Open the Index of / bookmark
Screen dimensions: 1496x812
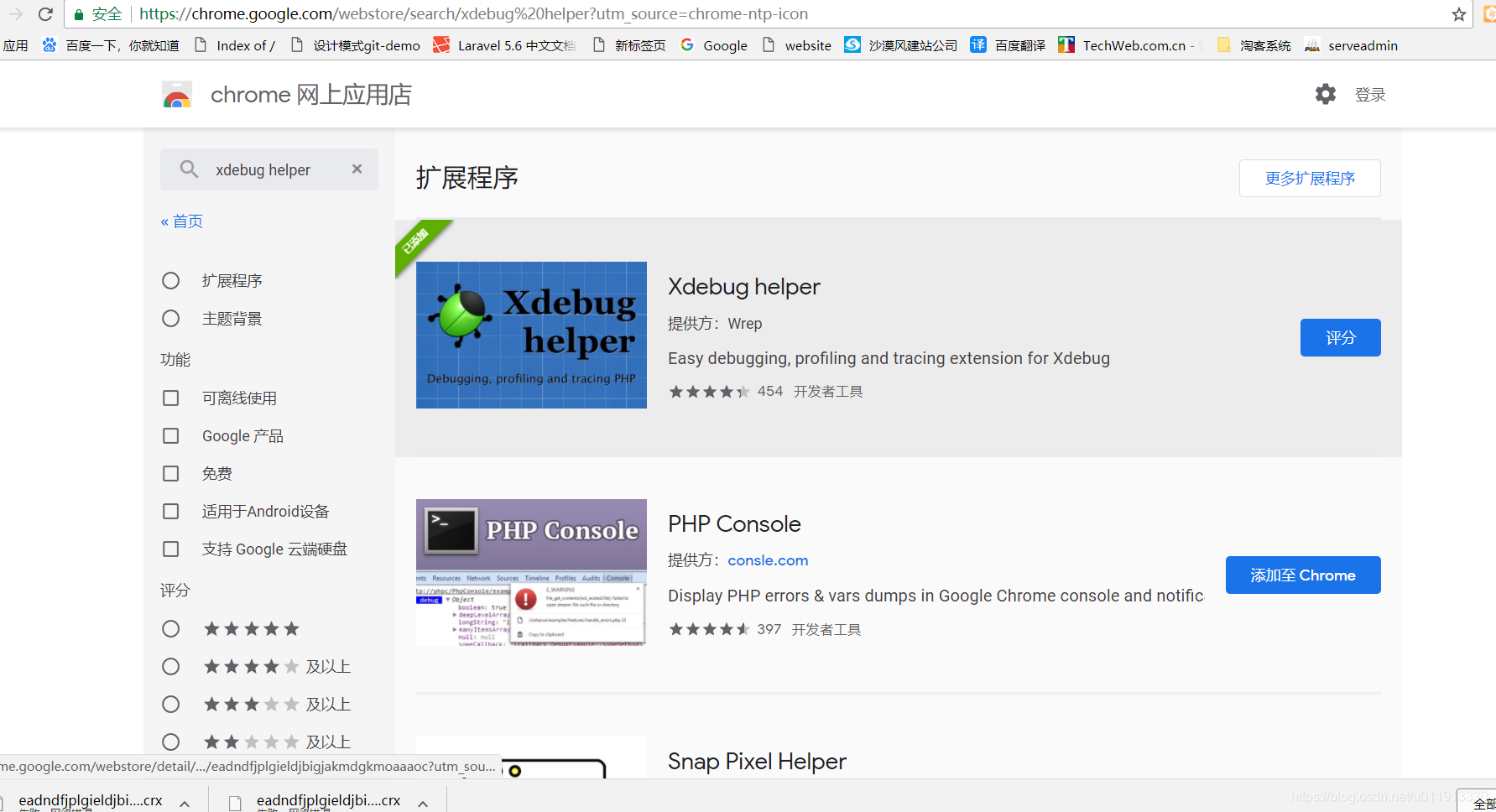(x=234, y=45)
